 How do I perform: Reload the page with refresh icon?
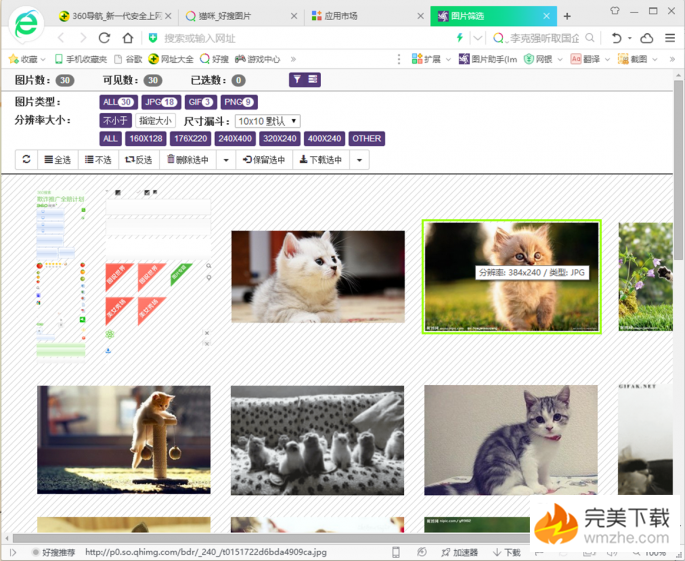pos(104,38)
